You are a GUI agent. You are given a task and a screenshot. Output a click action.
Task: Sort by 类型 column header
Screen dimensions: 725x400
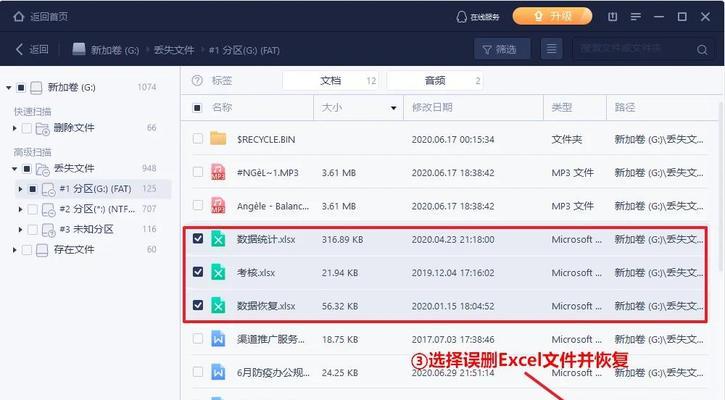coord(562,107)
